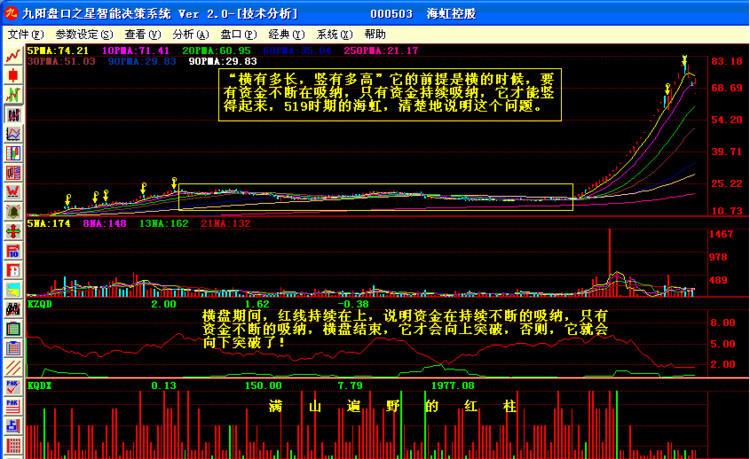Click the 8MA:148 volume label
Viewport: 750px width, 459px height.
[105, 223]
